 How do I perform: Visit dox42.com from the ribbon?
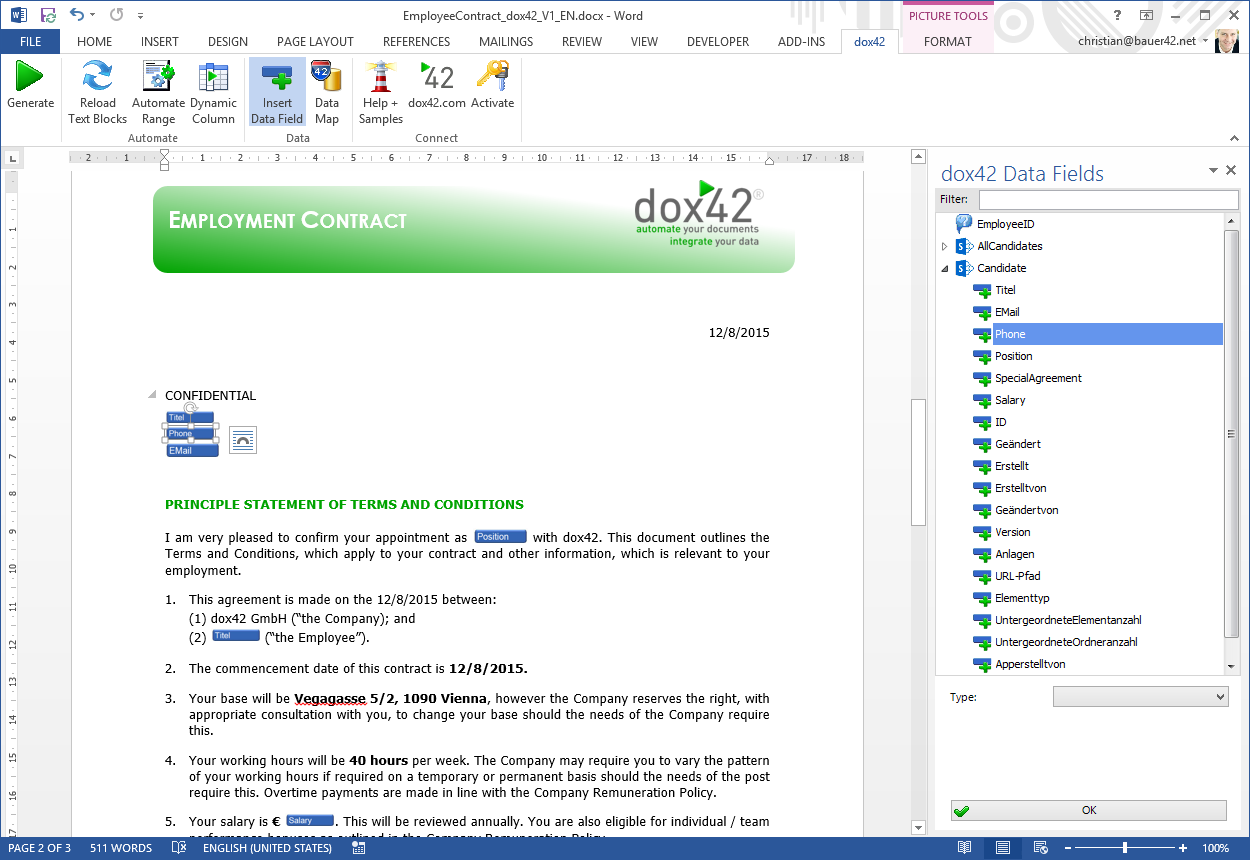point(437,85)
